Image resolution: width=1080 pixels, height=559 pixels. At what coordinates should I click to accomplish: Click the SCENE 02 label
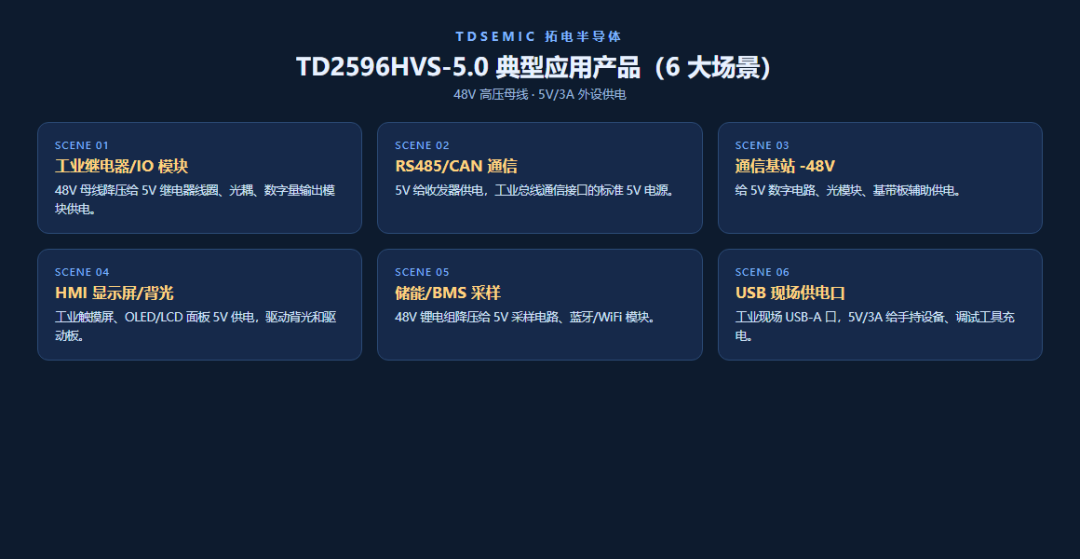coord(422,145)
